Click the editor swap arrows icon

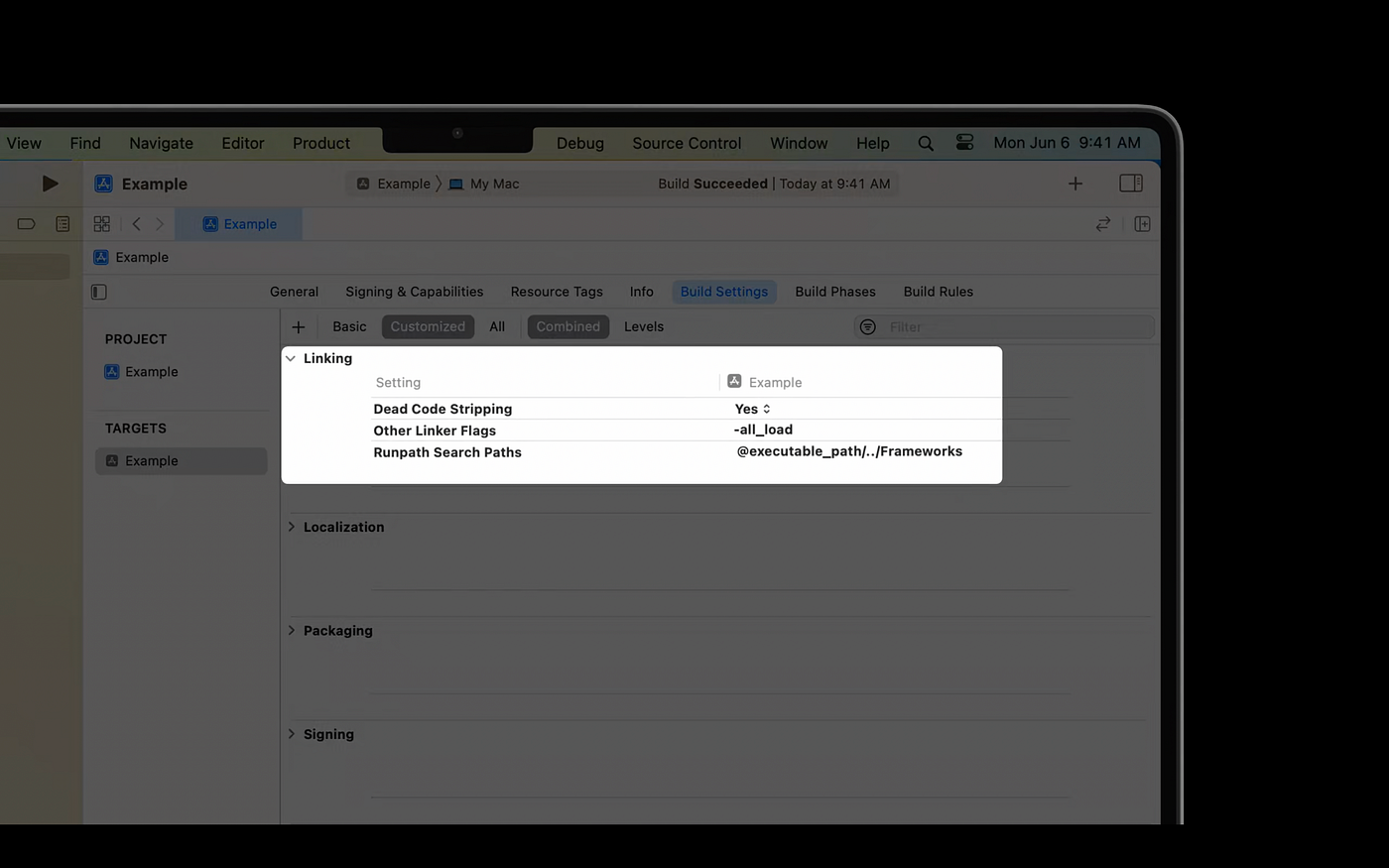pos(1103,224)
